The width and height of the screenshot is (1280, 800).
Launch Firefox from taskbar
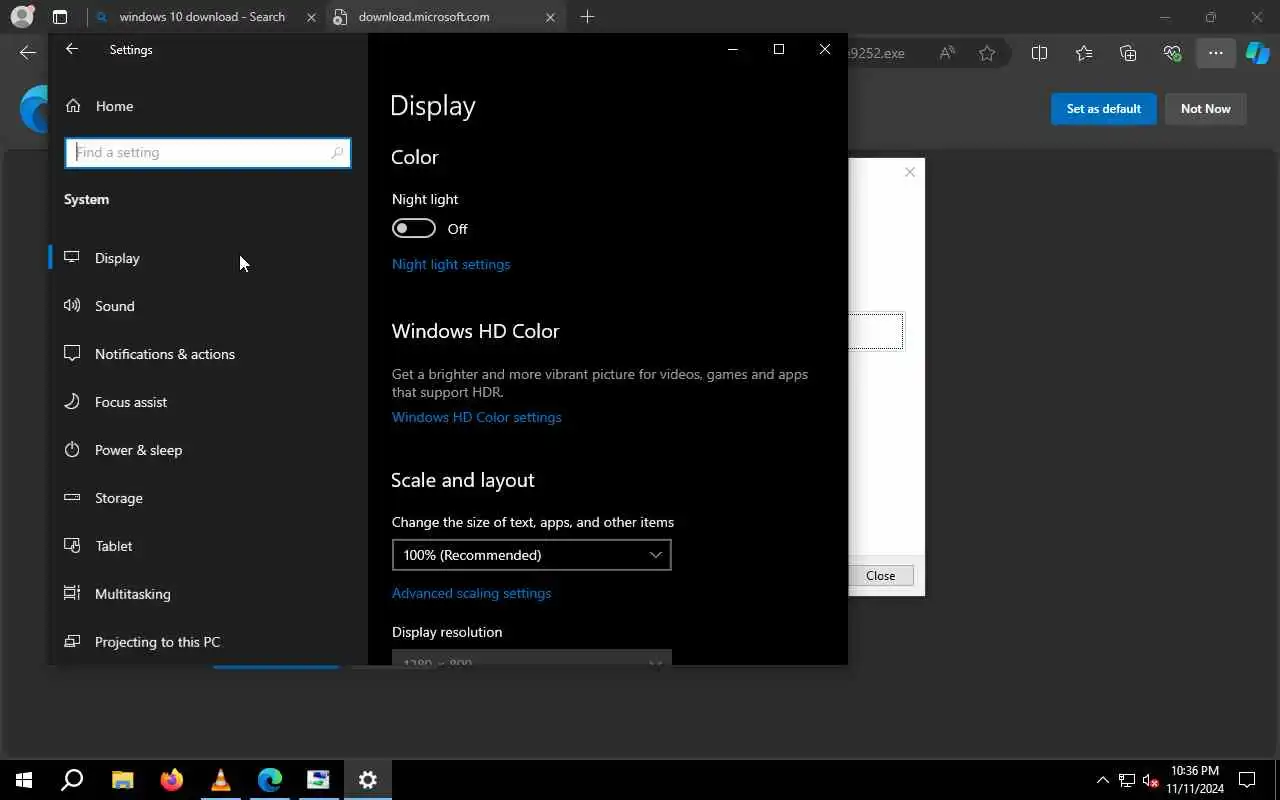171,780
